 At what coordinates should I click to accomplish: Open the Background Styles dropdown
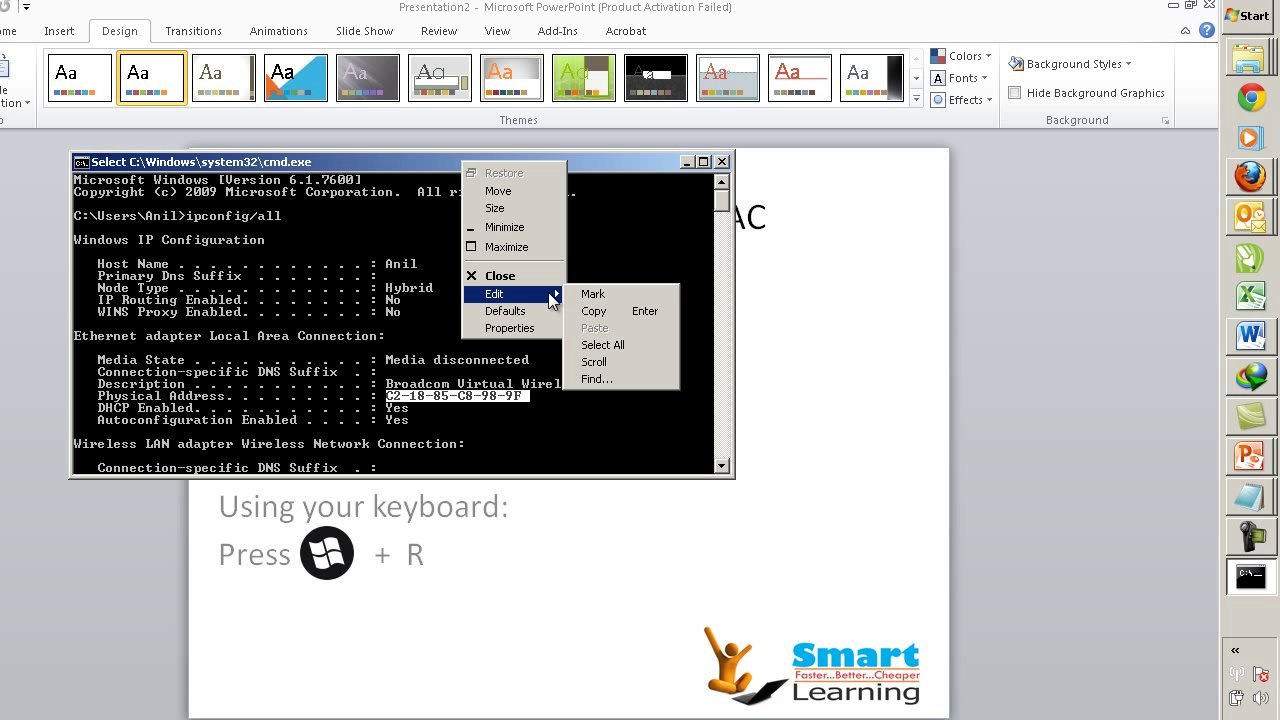pos(1070,64)
